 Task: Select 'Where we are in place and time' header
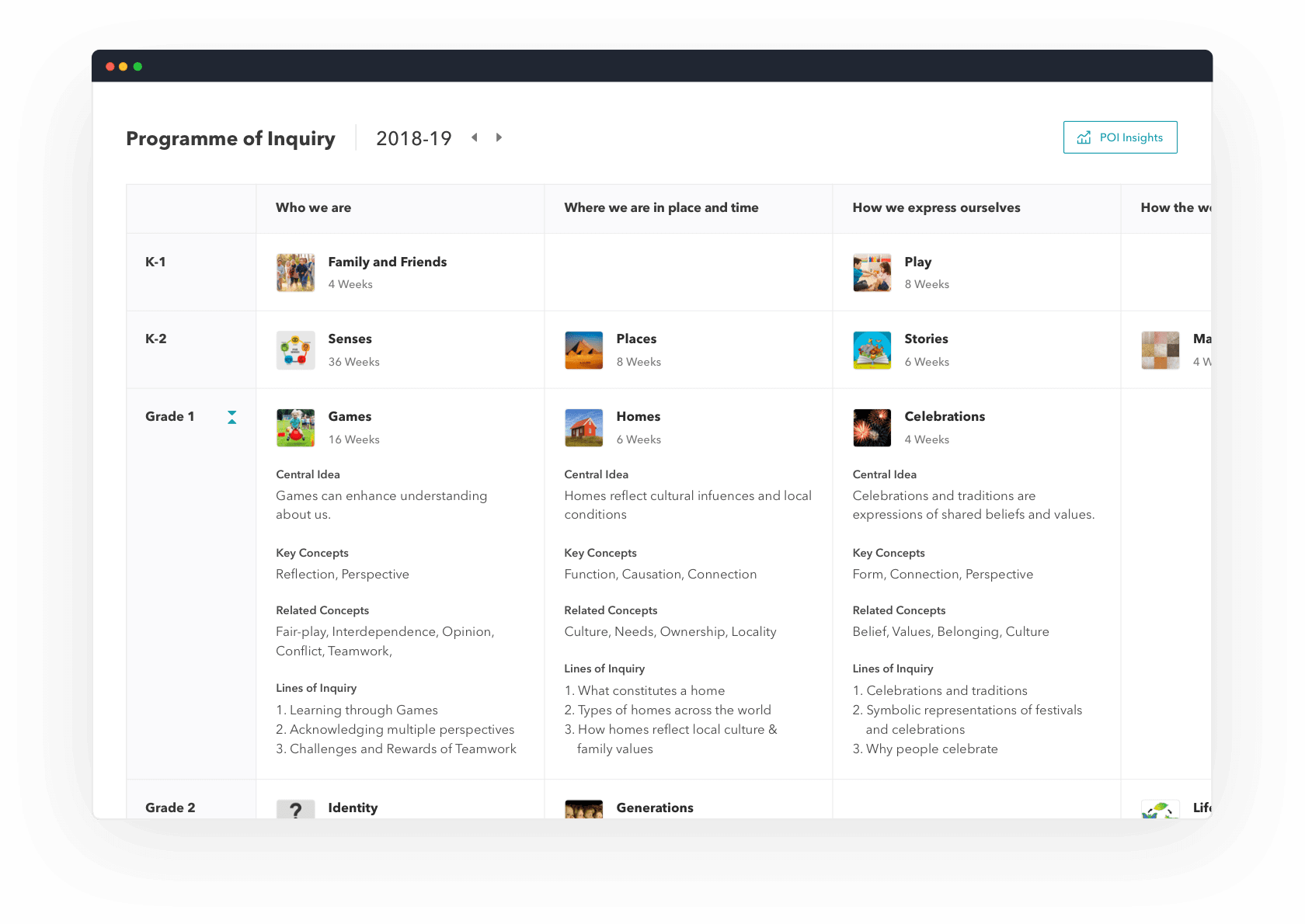coord(661,208)
